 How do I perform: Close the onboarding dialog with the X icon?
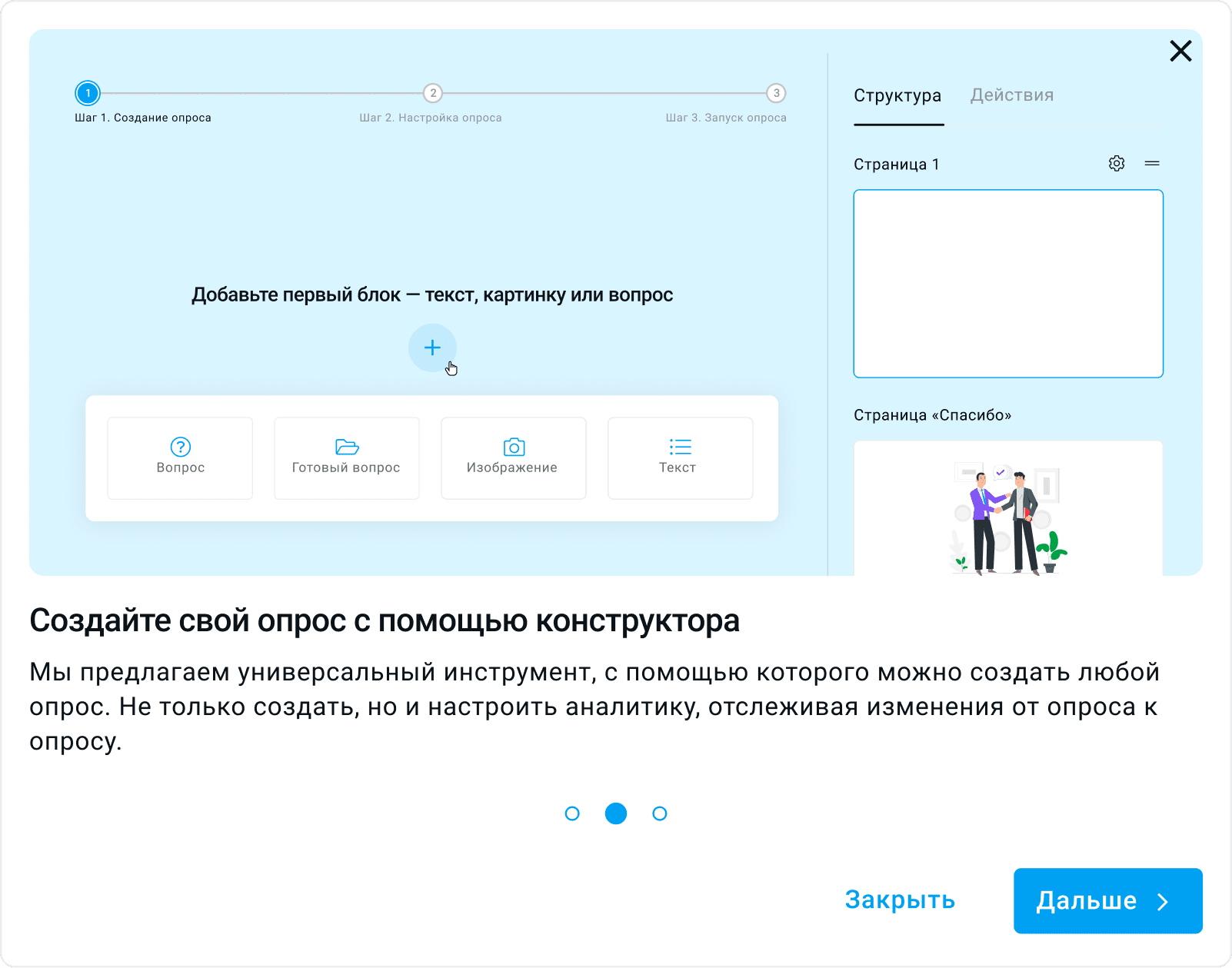click(1180, 51)
